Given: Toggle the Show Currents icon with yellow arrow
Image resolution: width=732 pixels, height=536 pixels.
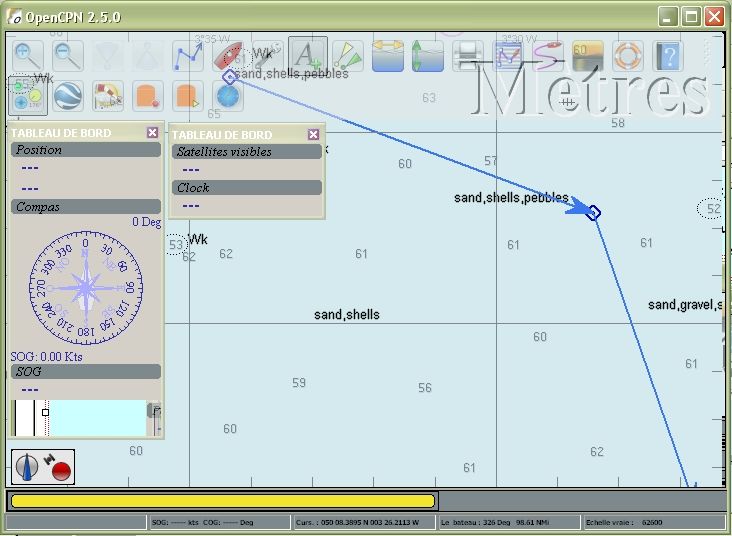Looking at the screenshot, I should (x=388, y=56).
